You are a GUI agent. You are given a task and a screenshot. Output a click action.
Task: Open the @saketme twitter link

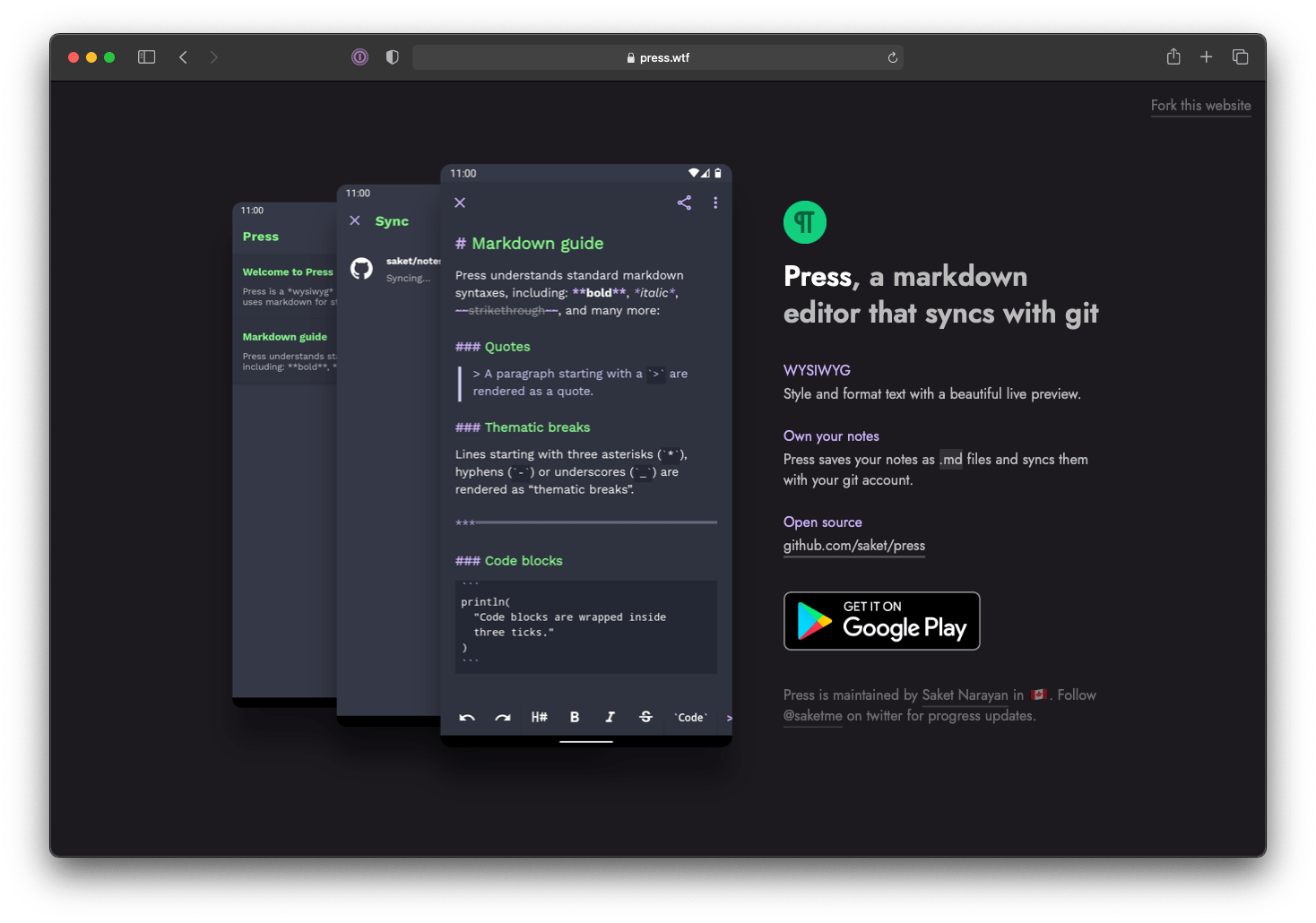click(x=813, y=716)
